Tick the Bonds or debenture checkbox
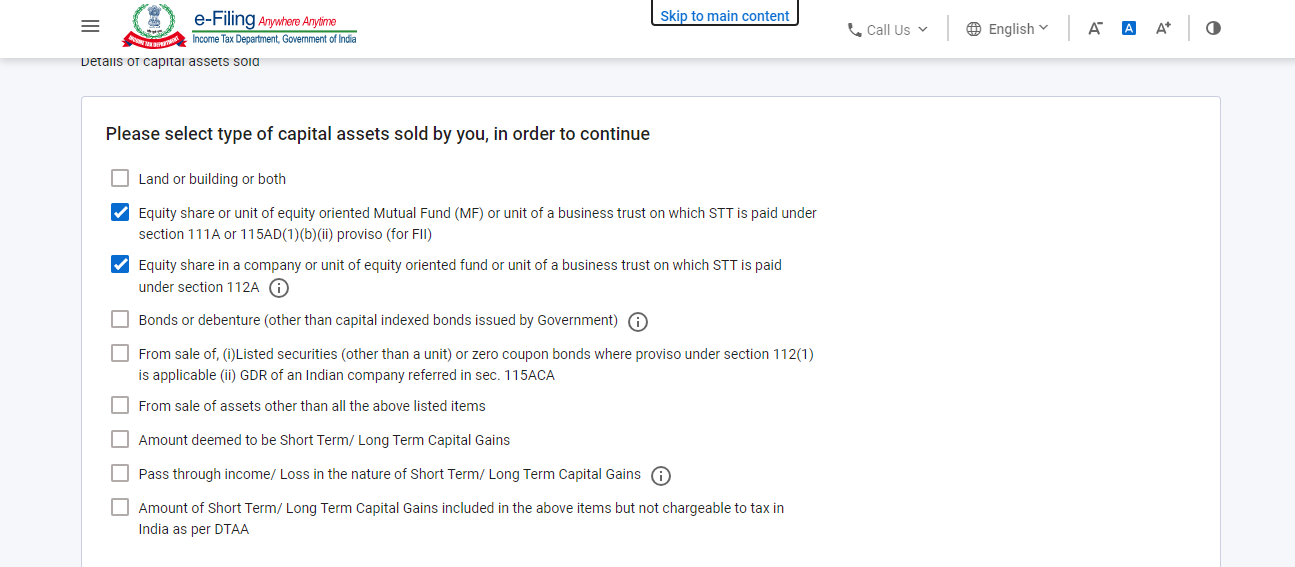Image resolution: width=1295 pixels, height=567 pixels. tap(120, 319)
